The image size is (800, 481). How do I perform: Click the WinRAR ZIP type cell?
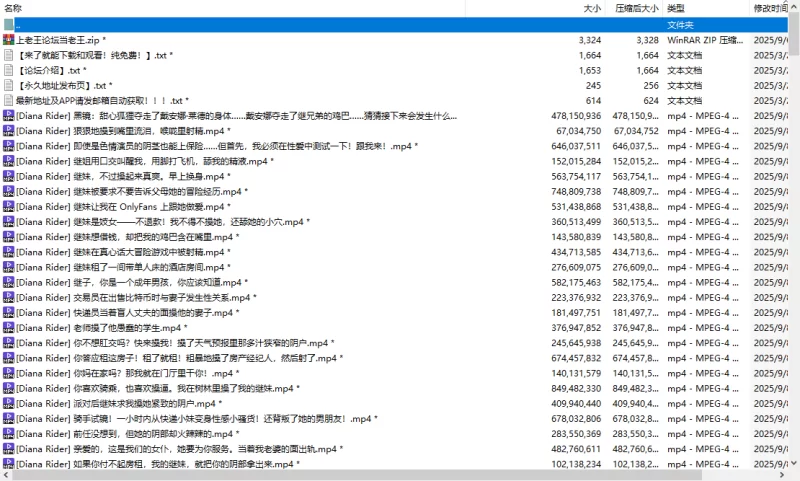click(x=705, y=40)
